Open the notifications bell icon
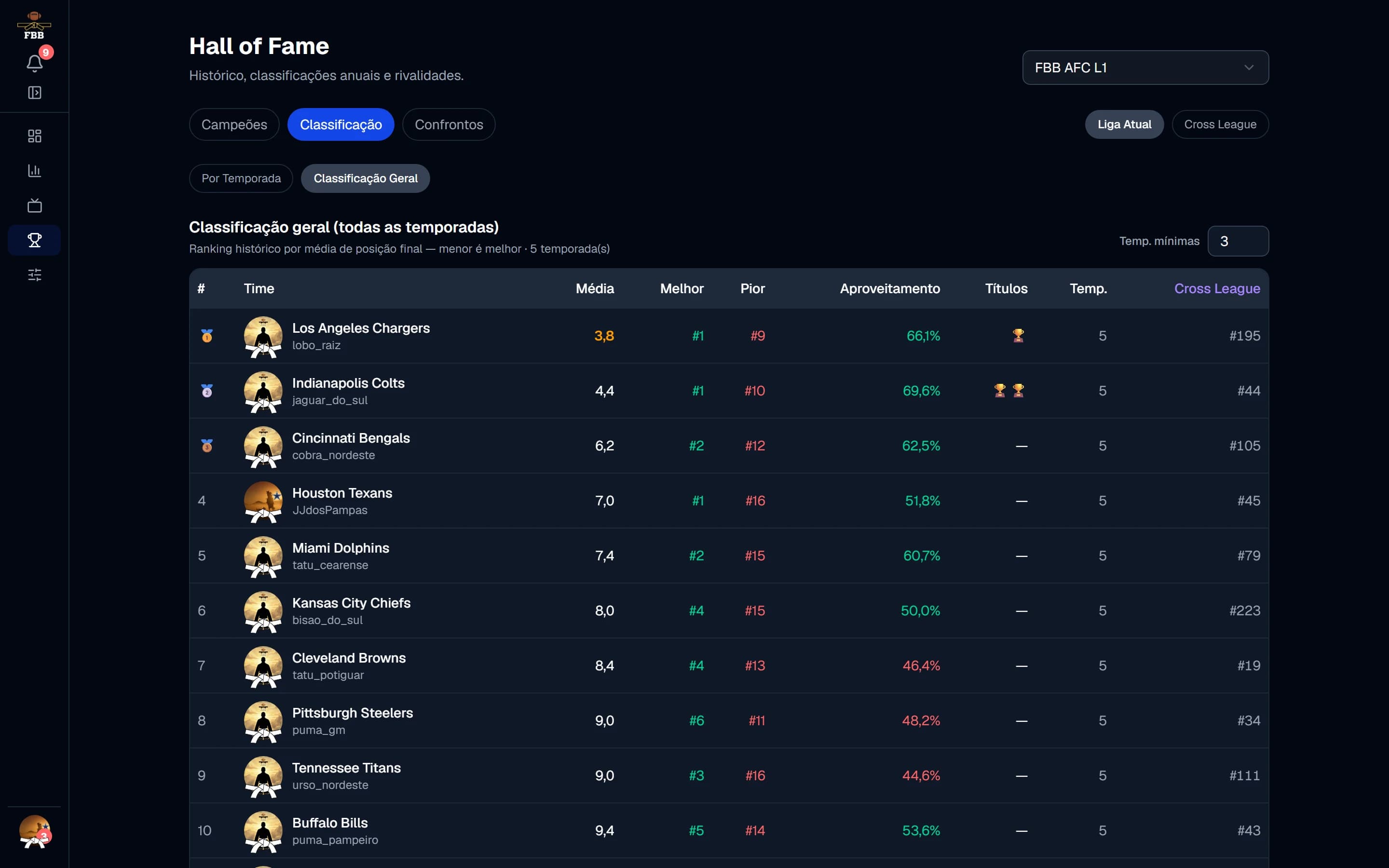The image size is (1389, 868). click(34, 63)
